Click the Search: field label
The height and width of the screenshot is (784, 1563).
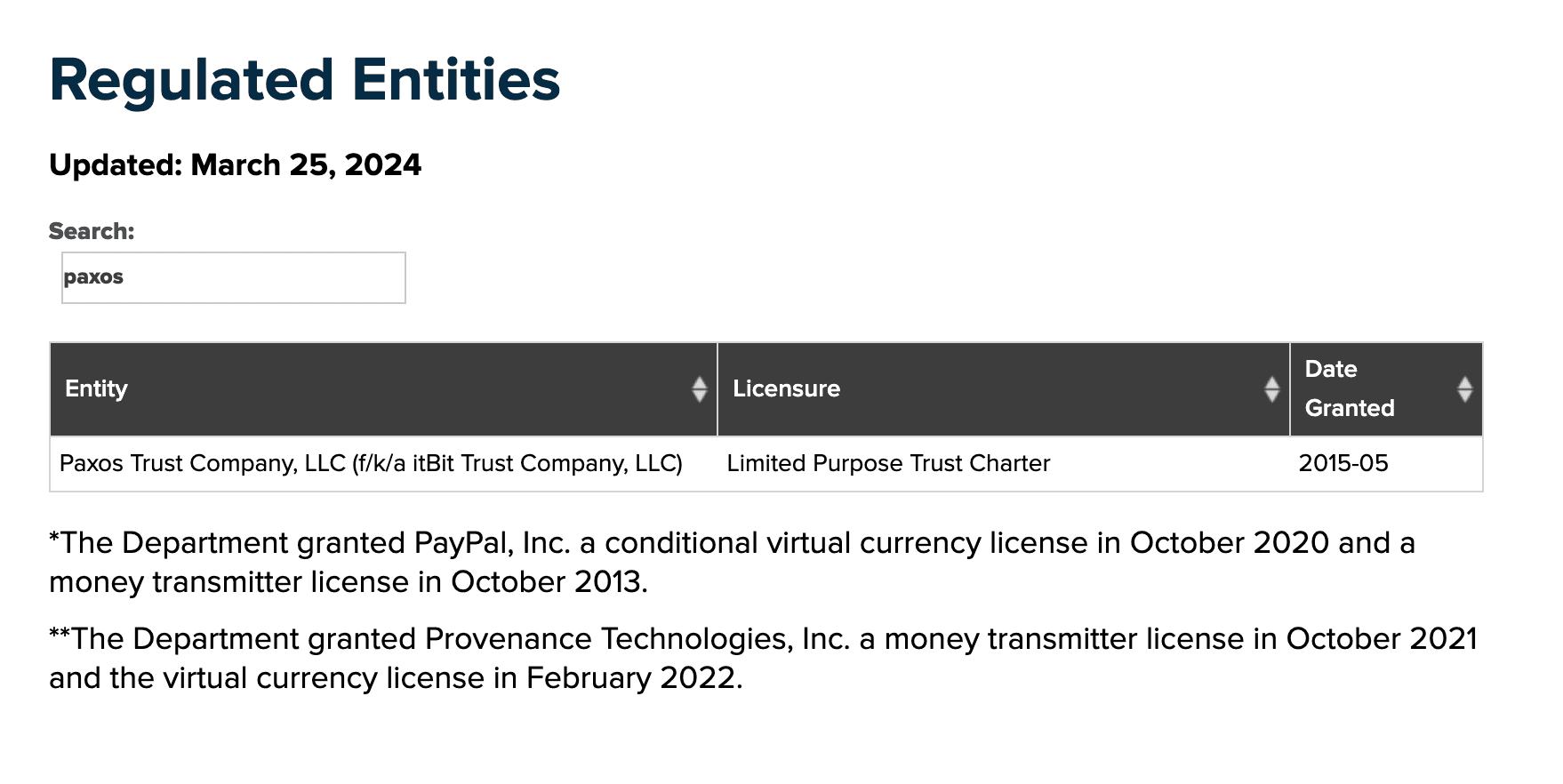click(92, 231)
